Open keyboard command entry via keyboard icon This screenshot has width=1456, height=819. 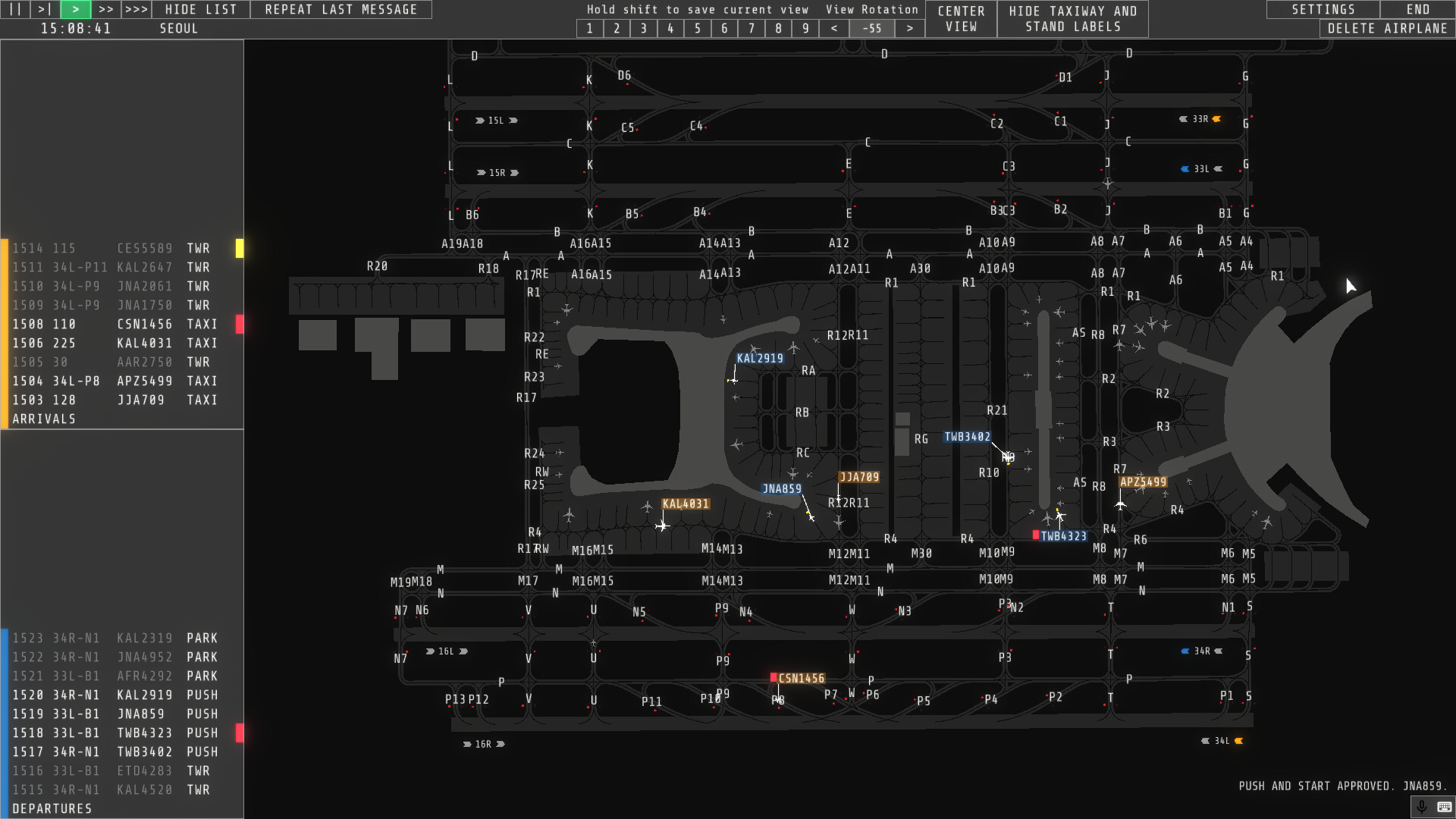click(1443, 806)
